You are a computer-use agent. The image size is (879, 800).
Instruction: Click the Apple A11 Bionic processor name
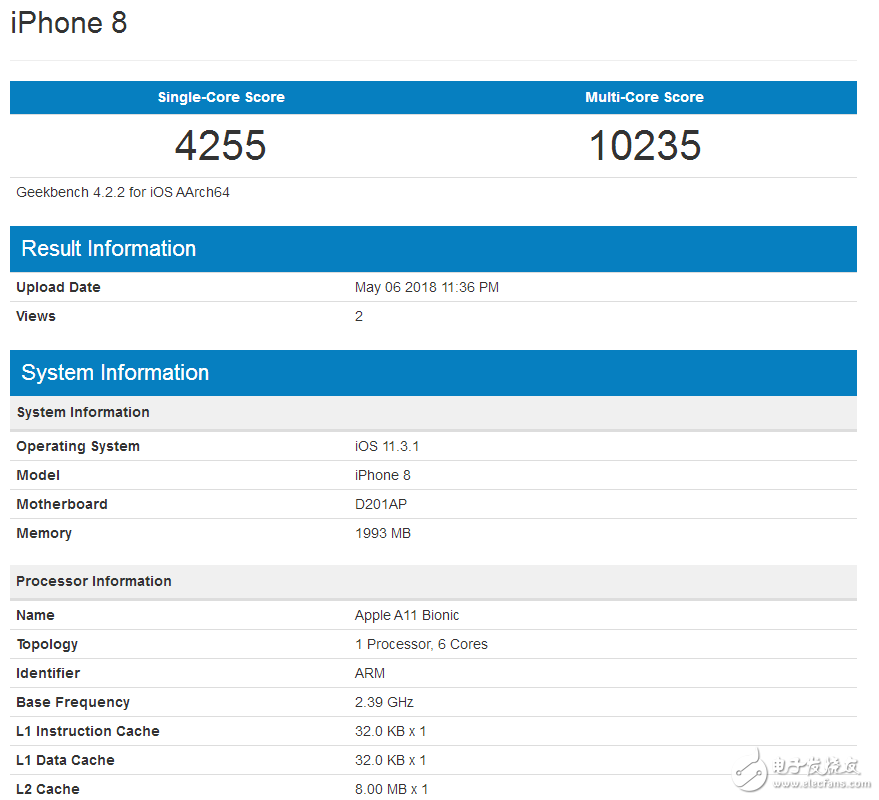point(407,615)
